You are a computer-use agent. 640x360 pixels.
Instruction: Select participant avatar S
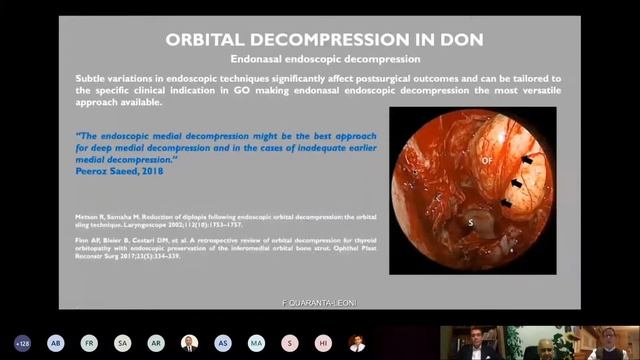[x=290, y=344]
